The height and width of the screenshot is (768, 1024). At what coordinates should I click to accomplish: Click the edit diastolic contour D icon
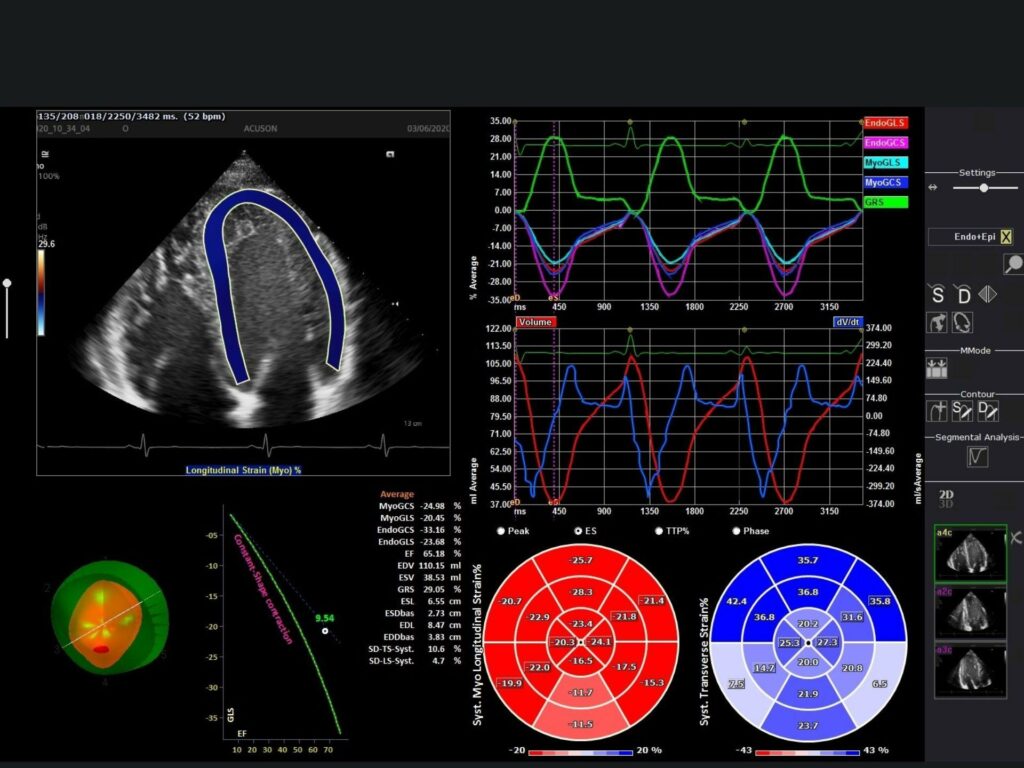(986, 410)
